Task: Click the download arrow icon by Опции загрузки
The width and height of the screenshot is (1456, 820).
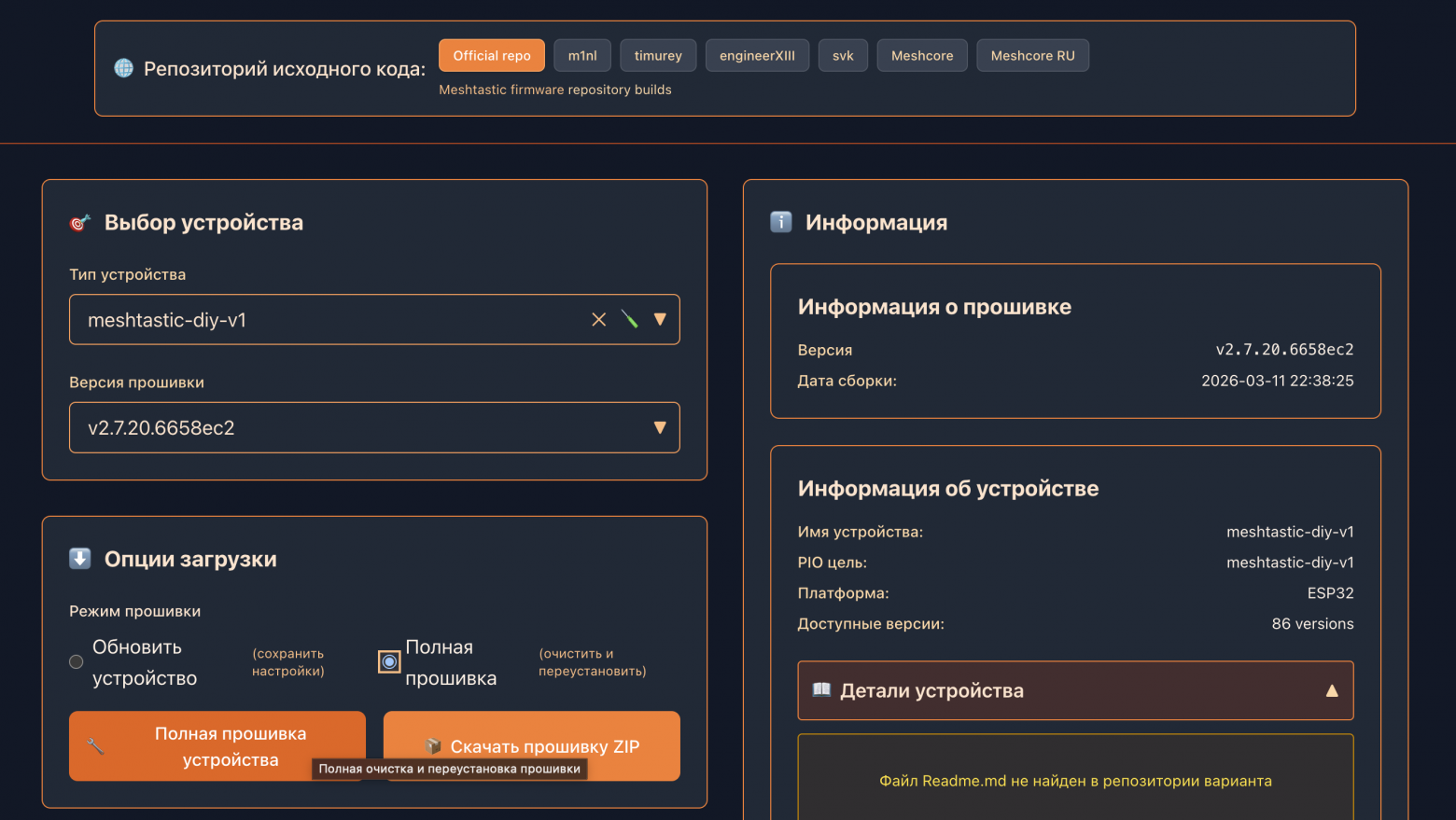Action: point(80,559)
